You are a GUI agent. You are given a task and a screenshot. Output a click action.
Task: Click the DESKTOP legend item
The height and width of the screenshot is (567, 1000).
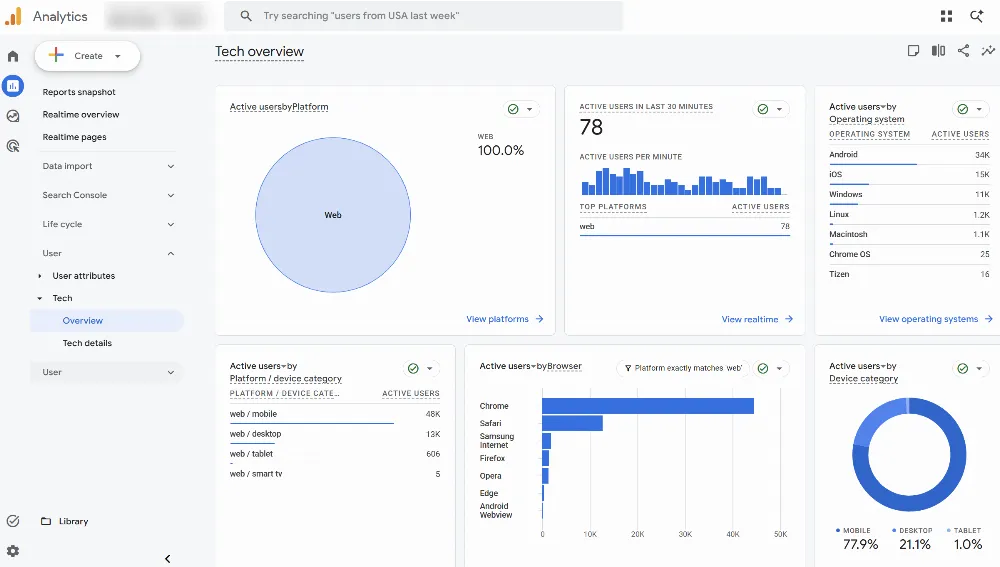click(913, 531)
